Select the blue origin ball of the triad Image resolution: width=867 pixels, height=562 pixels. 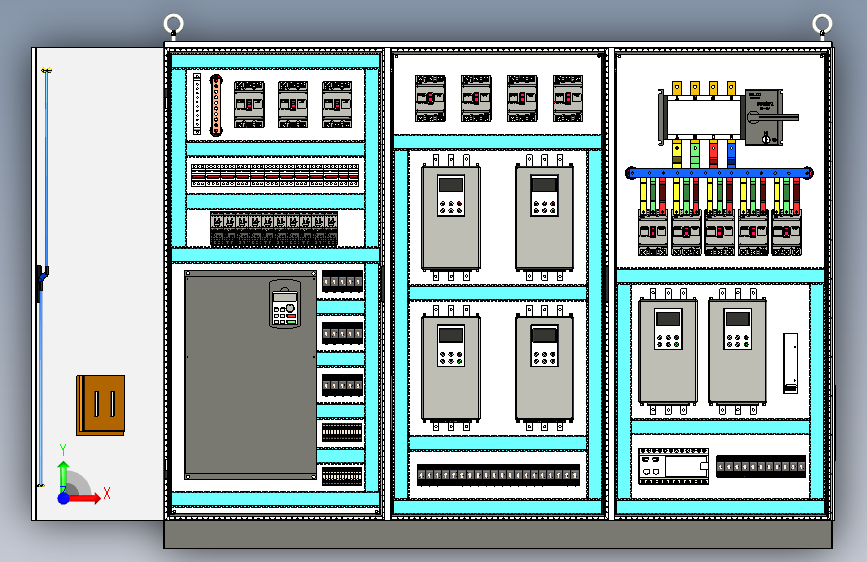[x=64, y=498]
